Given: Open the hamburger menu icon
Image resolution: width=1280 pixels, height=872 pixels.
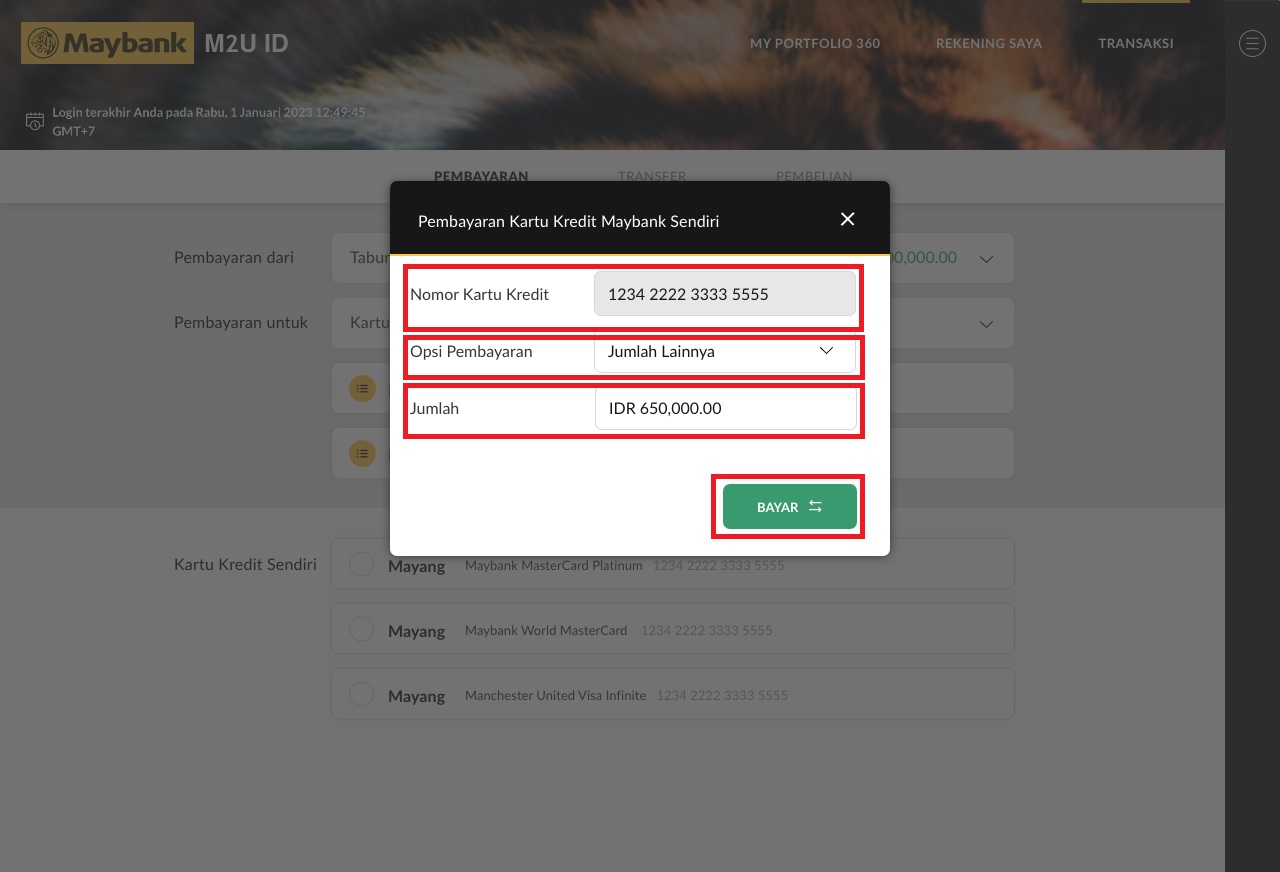Looking at the screenshot, I should (x=1252, y=44).
